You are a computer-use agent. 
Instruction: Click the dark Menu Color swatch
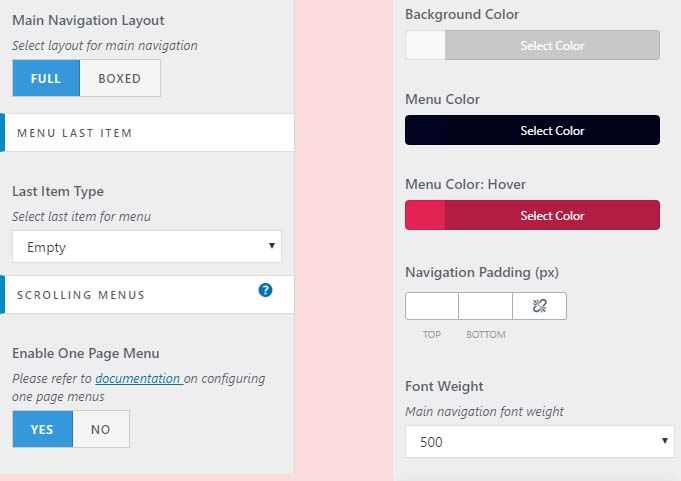click(x=425, y=131)
